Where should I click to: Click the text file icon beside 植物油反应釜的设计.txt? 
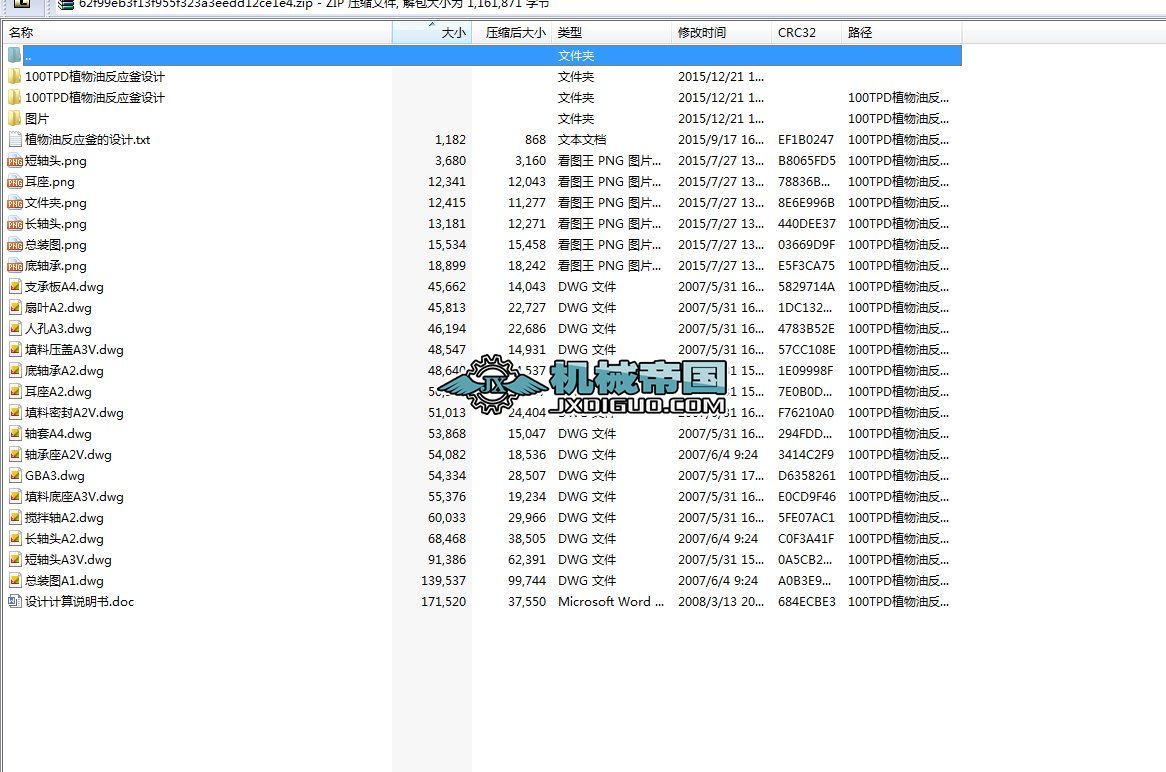pos(13,140)
